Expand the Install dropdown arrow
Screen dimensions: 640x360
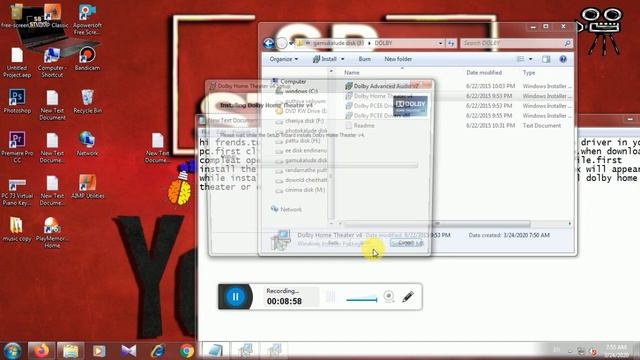(342, 59)
